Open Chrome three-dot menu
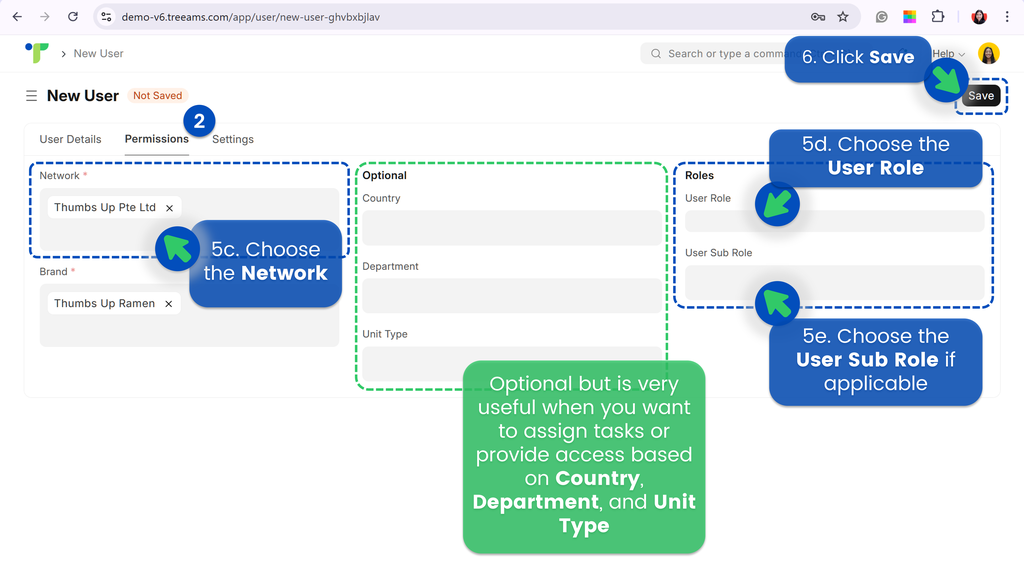Screen dimensions: 1024x569 [x=1007, y=17]
